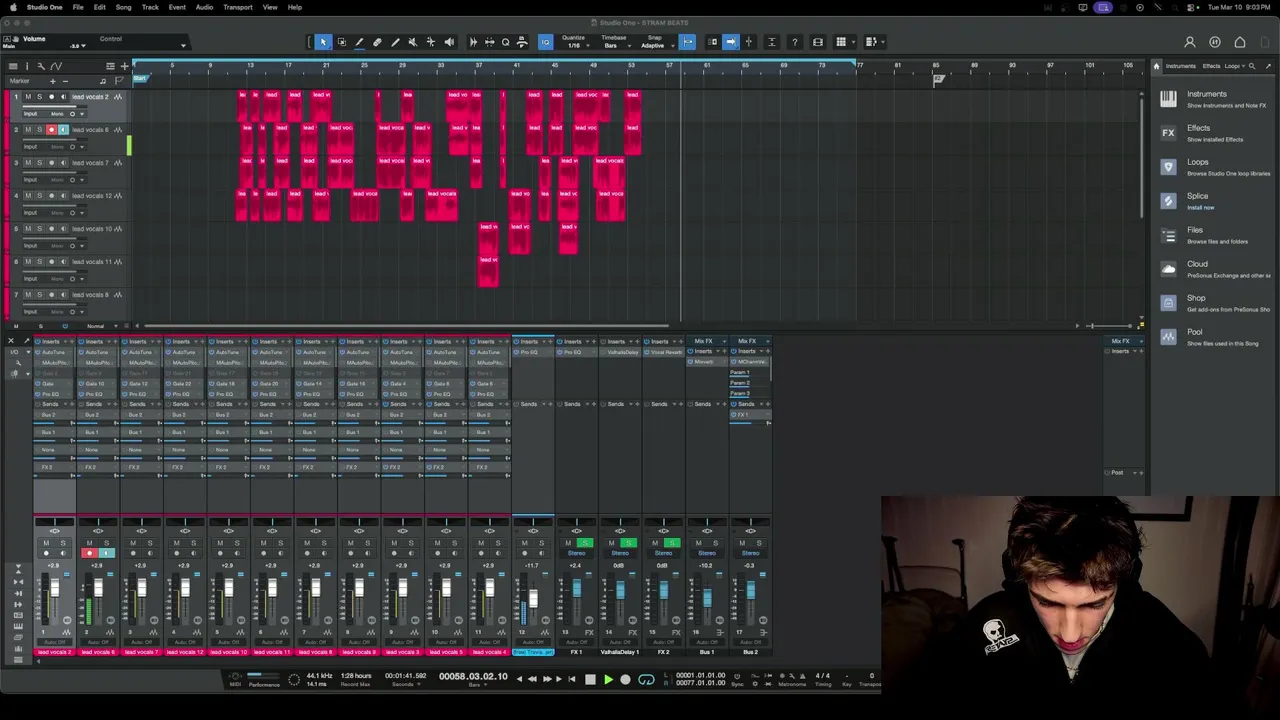Open the Splice browser entry
Viewport: 1280px width, 720px height.
point(1214,201)
